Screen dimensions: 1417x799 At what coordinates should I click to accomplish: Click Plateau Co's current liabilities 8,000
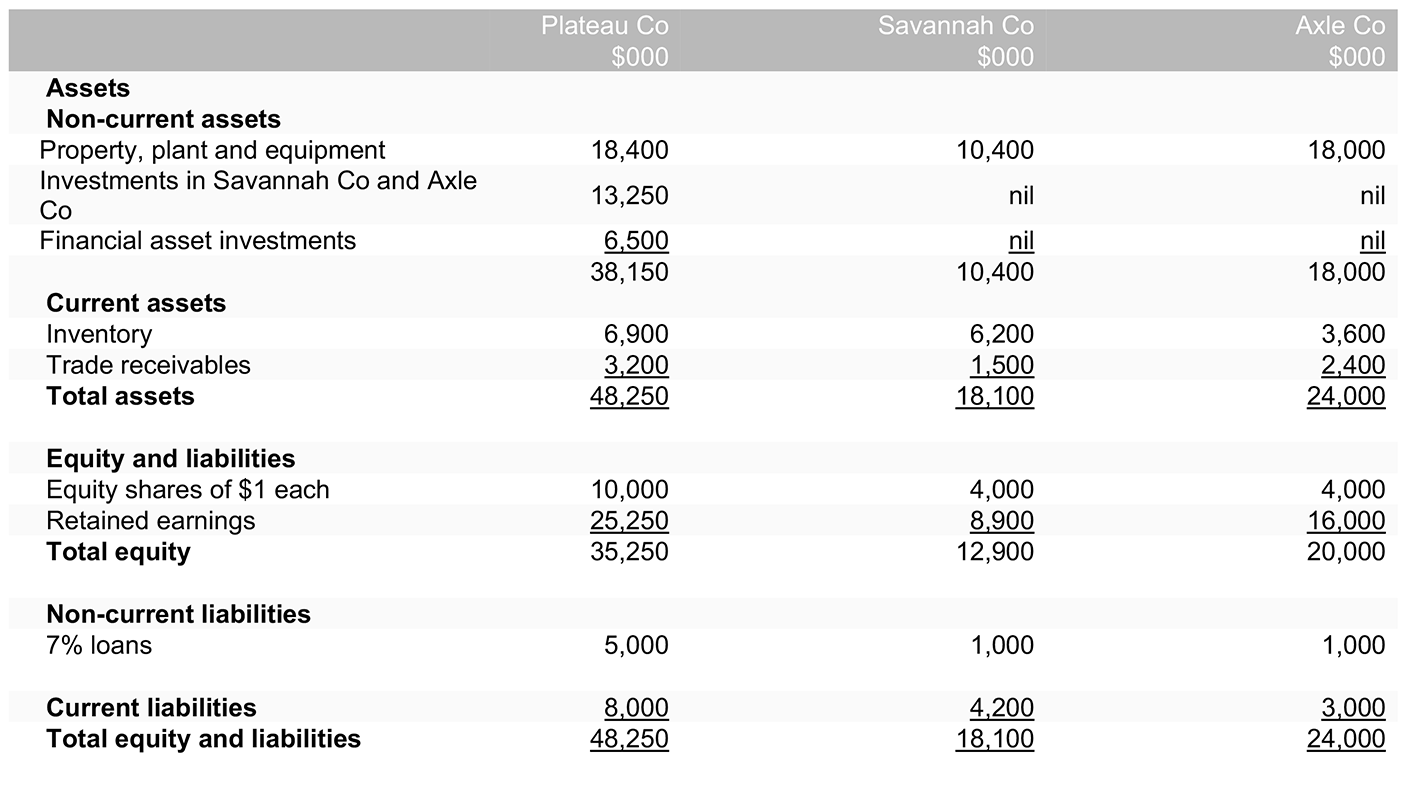636,708
